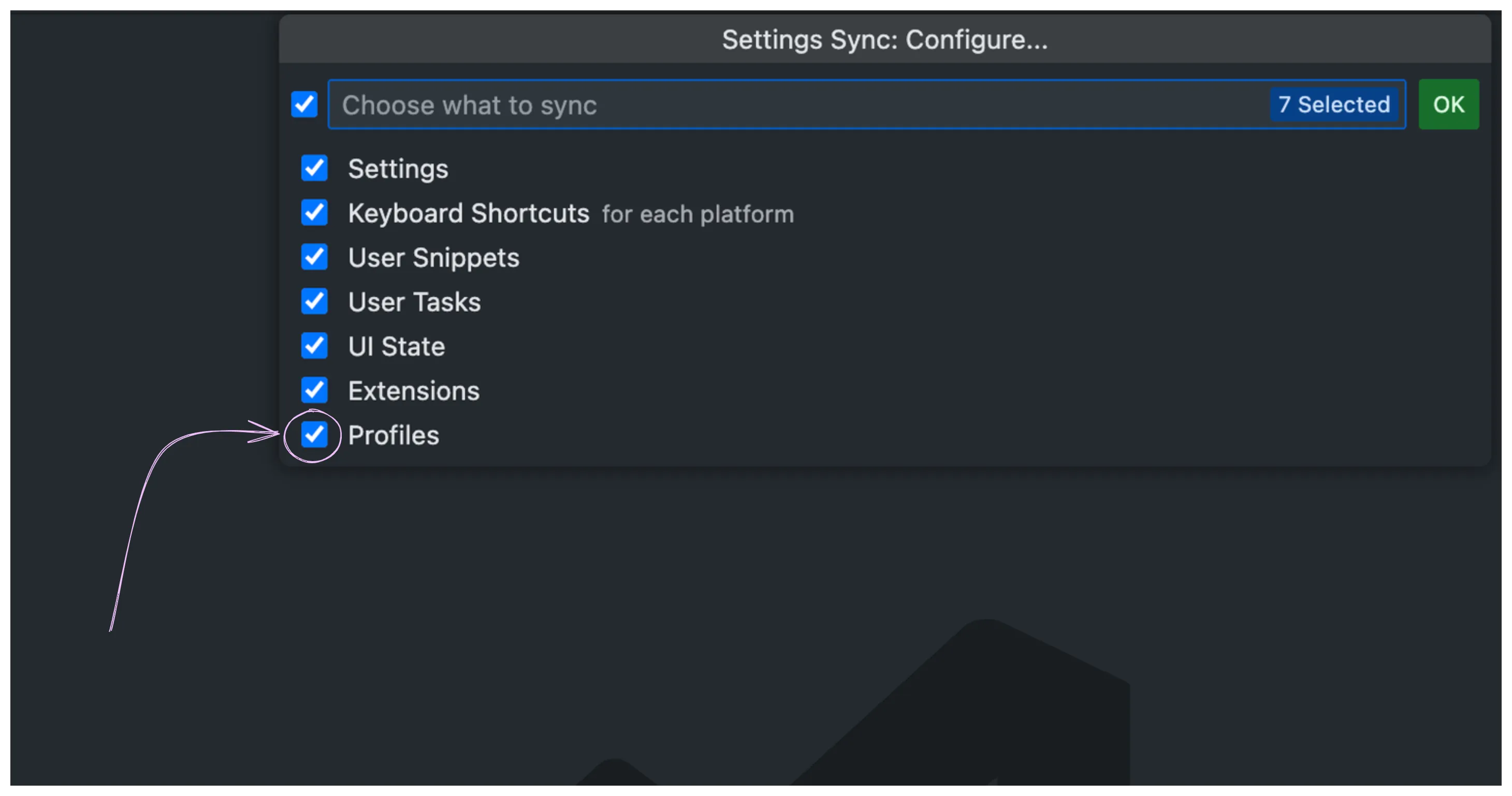The height and width of the screenshot is (796, 1512).
Task: Focus the 'Choose what to sync' field
Action: point(798,105)
